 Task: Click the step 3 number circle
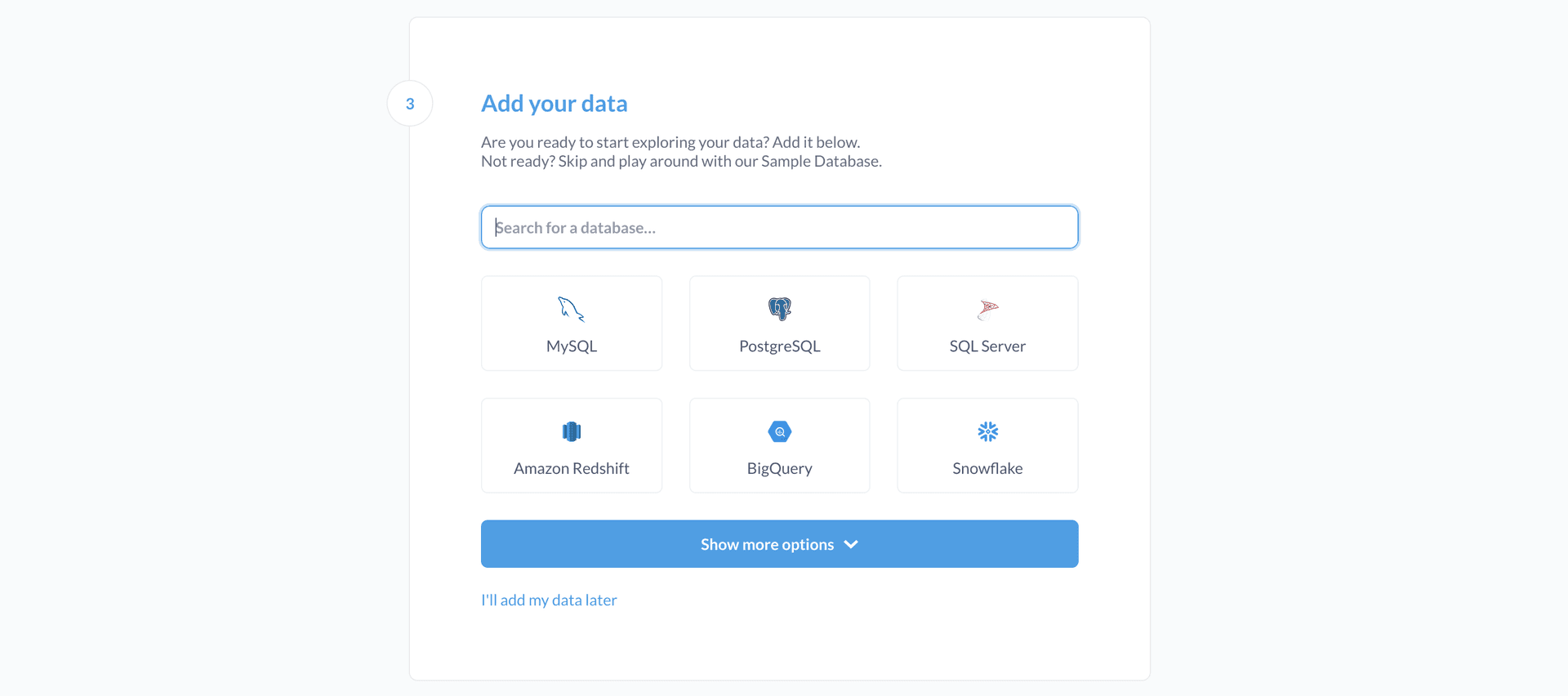(x=410, y=104)
